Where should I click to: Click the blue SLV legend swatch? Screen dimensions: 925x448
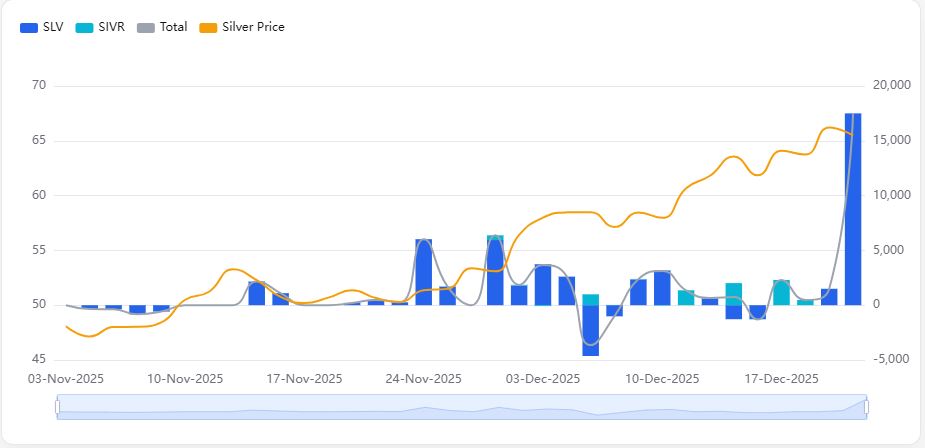pyautogui.click(x=29, y=28)
